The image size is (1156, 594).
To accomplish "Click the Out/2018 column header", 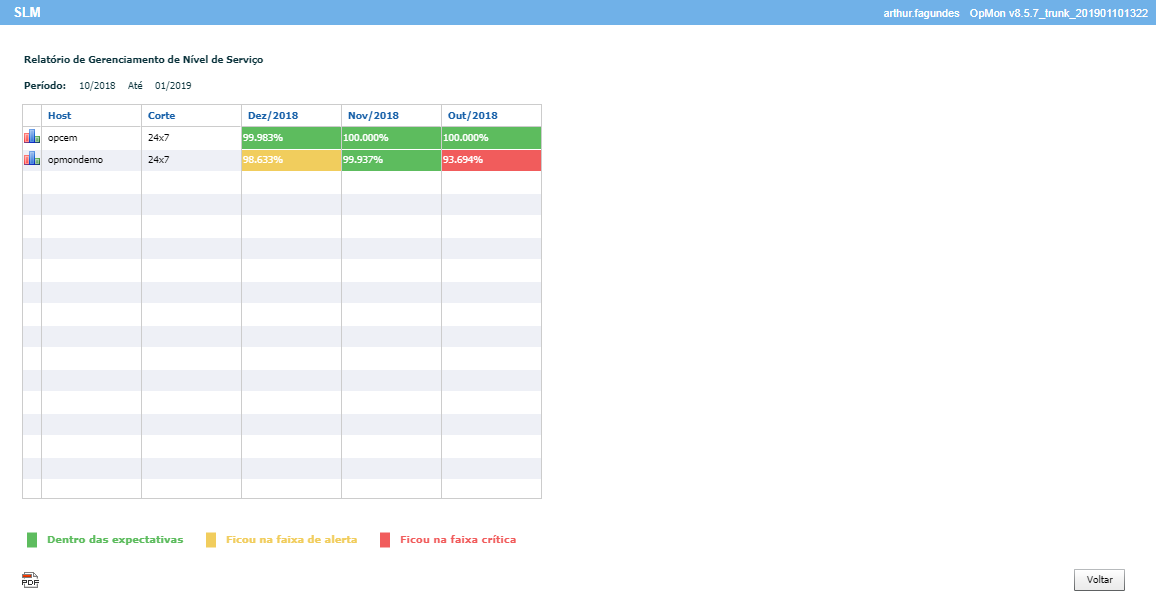I will (473, 116).
